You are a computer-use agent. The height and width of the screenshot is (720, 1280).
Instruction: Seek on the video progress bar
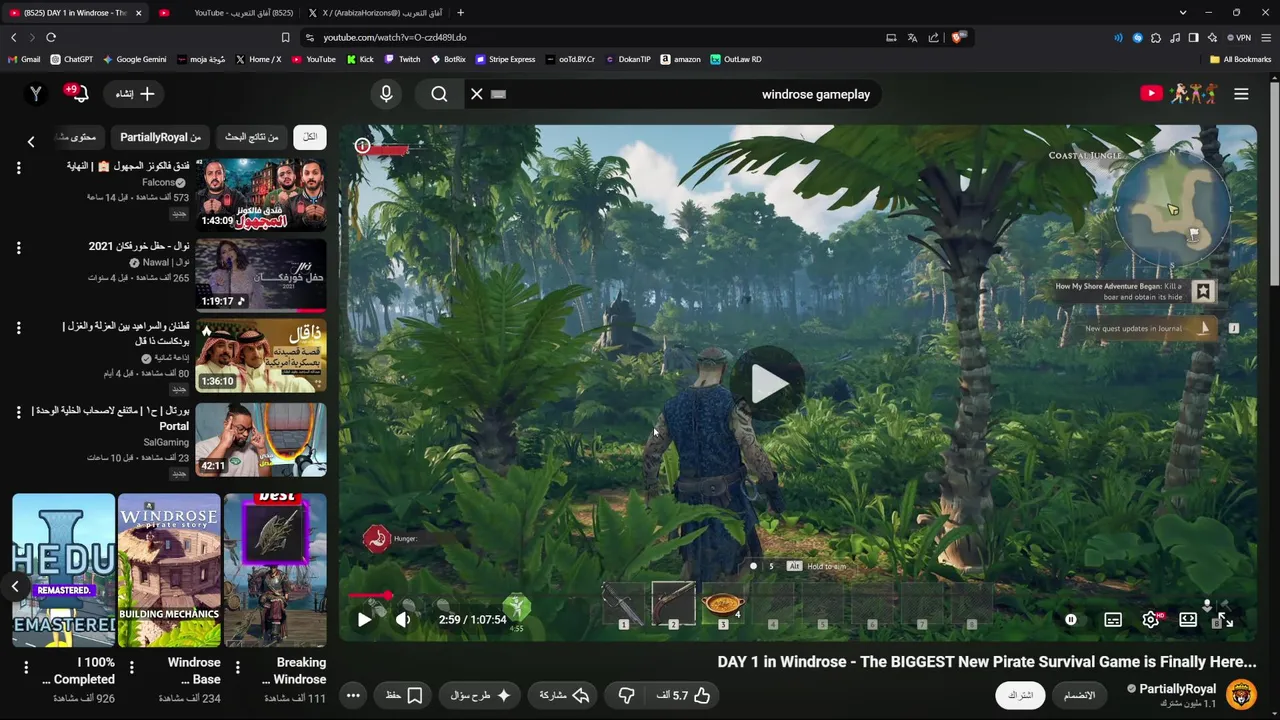click(x=797, y=596)
